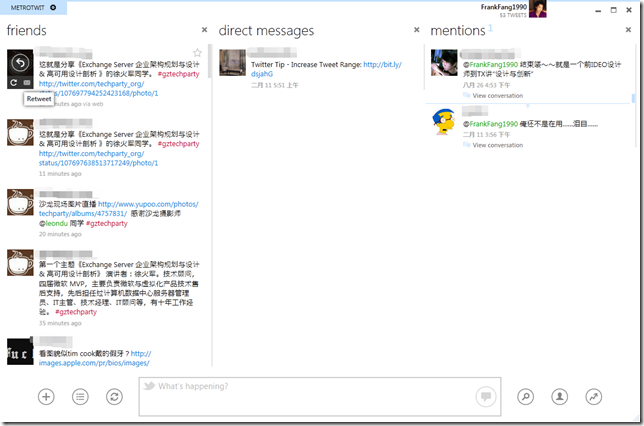Open twitter.com status link in 11 minutes ago tweet

(99, 158)
